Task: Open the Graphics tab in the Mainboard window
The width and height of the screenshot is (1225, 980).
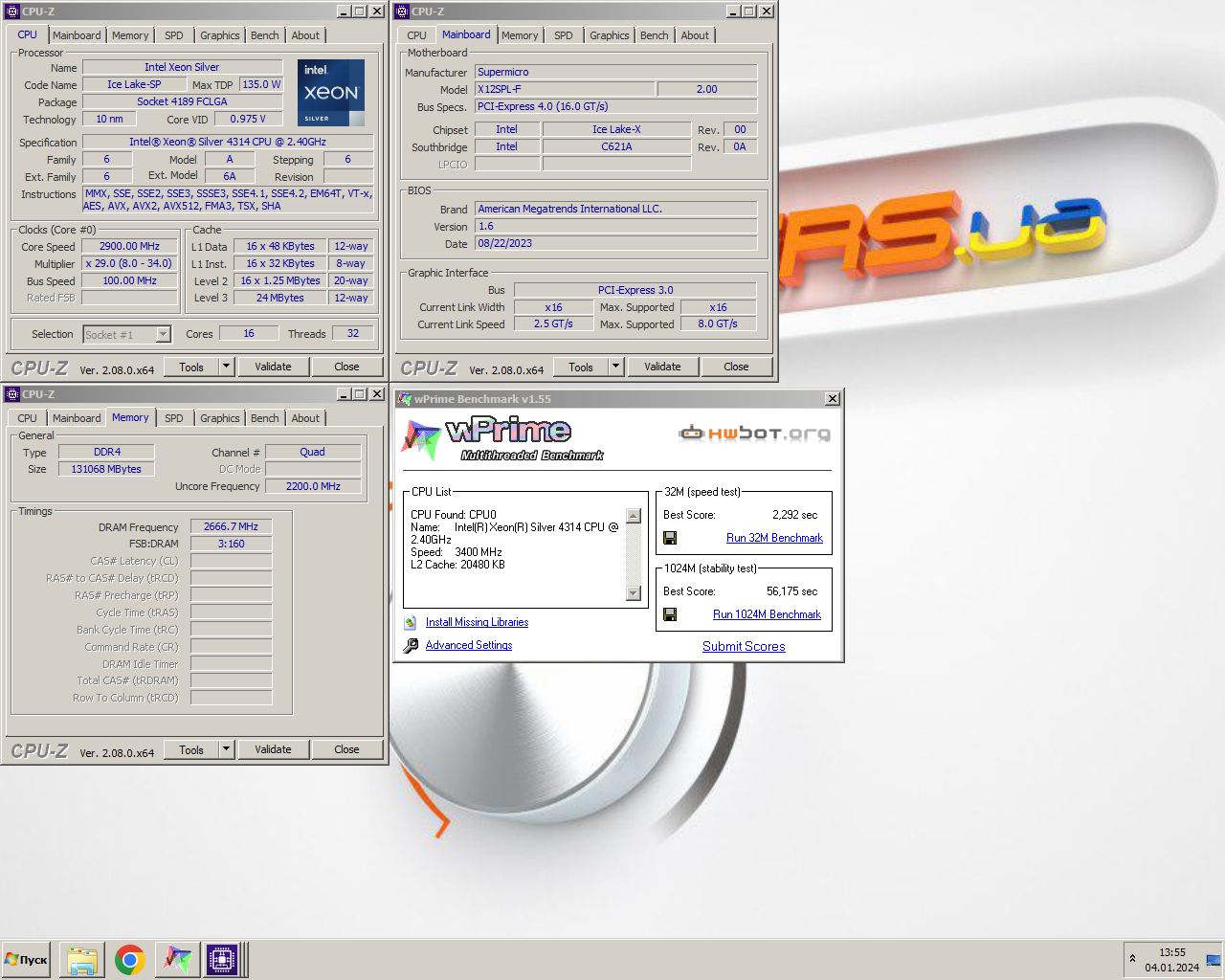Action: 610,35
